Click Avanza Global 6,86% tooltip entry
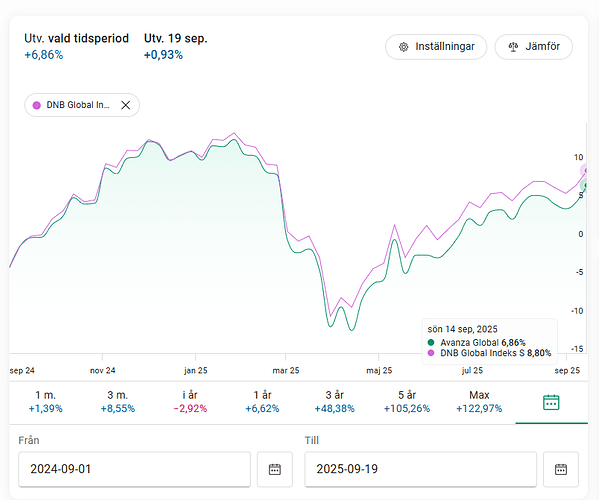The image size is (599, 500). [476, 342]
